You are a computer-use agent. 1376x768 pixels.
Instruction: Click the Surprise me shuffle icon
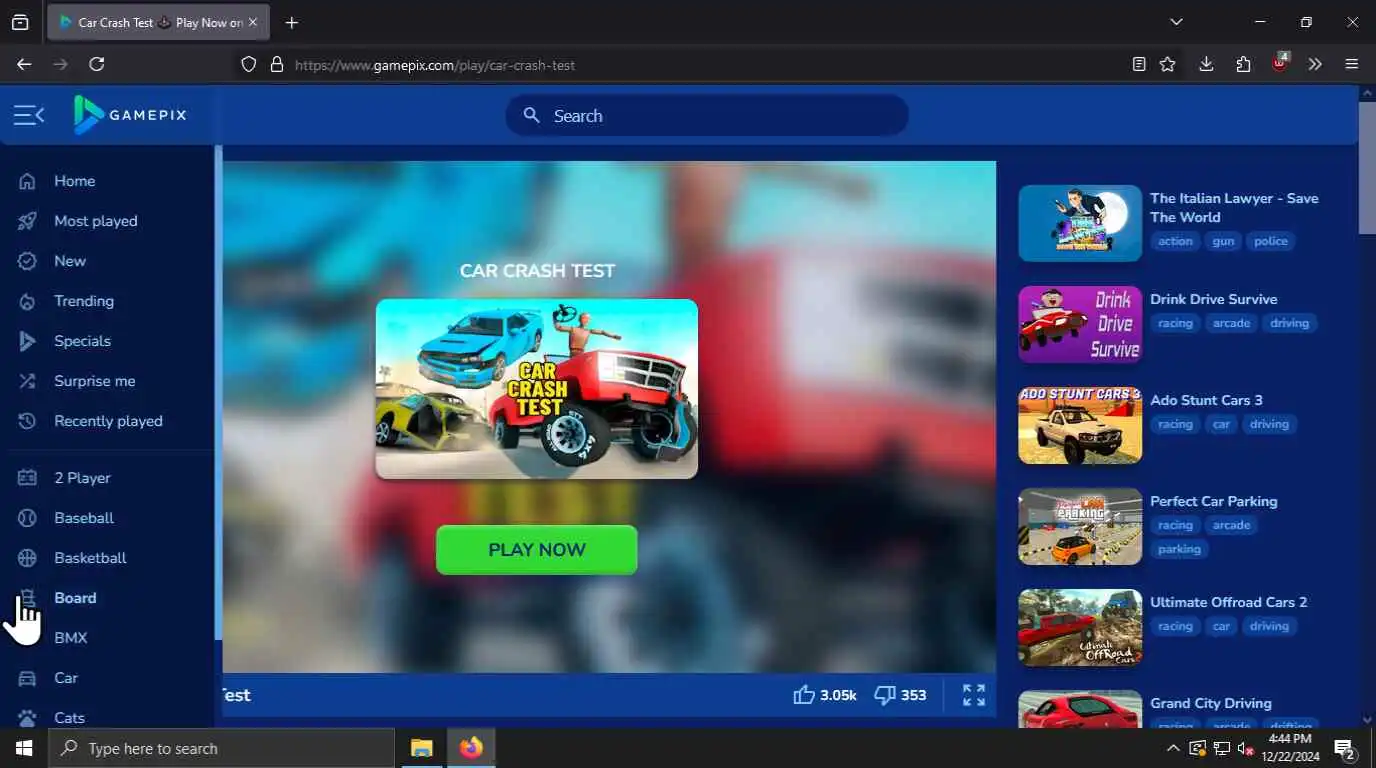pos(27,381)
